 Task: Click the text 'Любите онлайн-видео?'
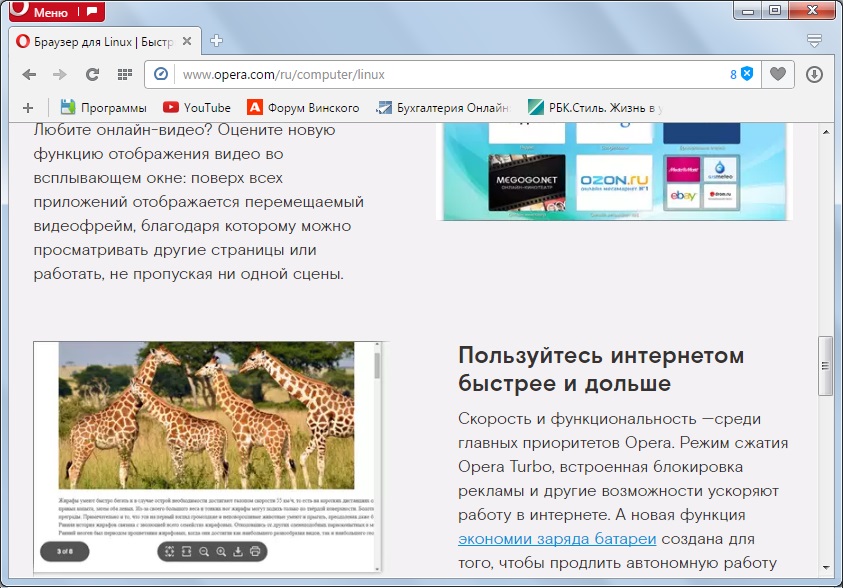[x=123, y=130]
